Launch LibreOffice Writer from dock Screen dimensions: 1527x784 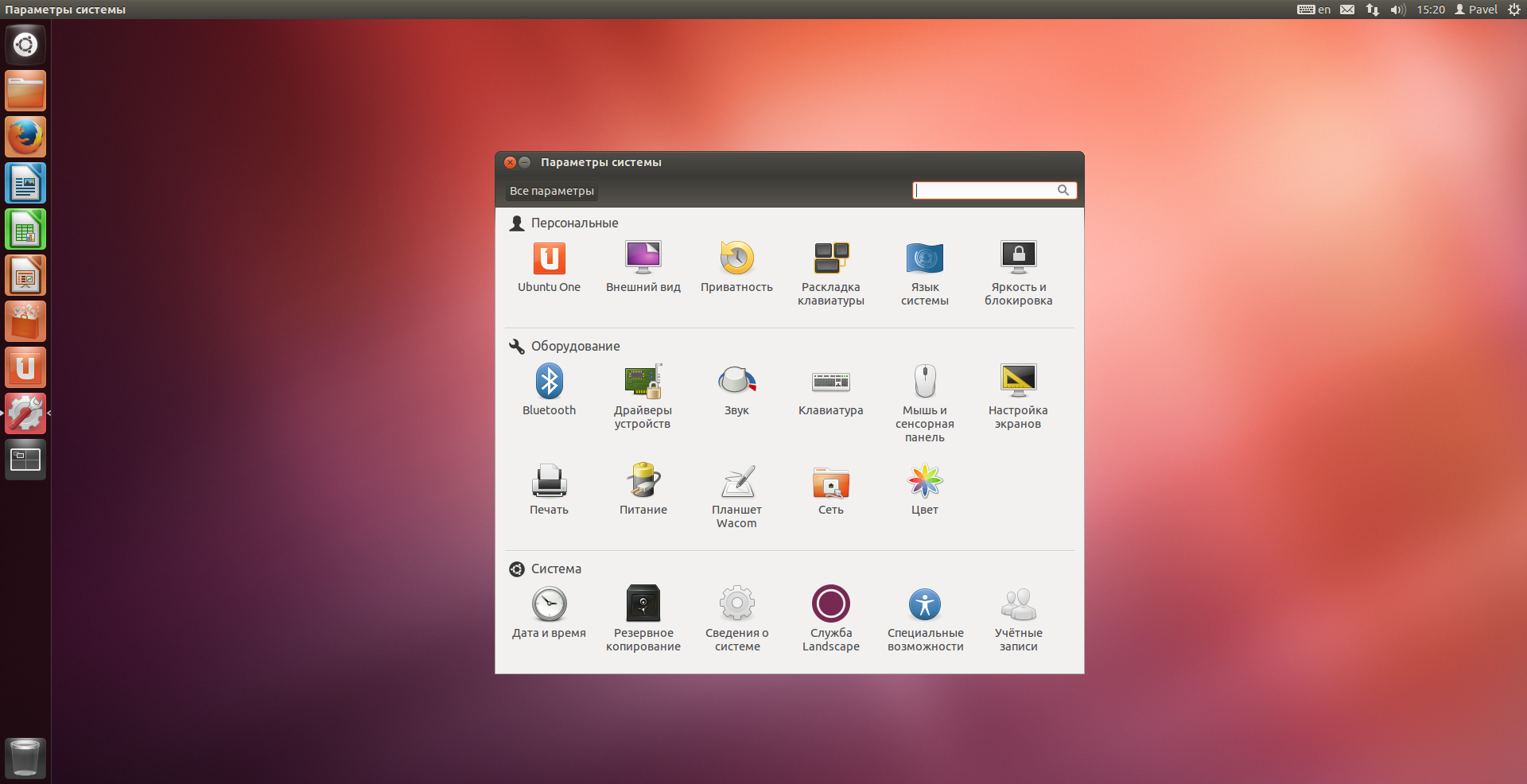click(25, 183)
